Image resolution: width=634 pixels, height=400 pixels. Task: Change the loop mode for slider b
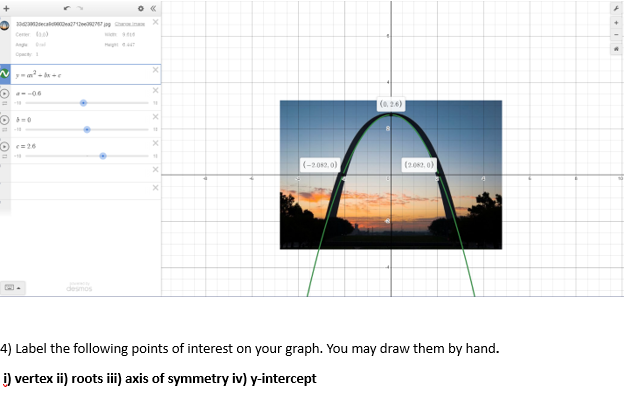(x=5, y=130)
